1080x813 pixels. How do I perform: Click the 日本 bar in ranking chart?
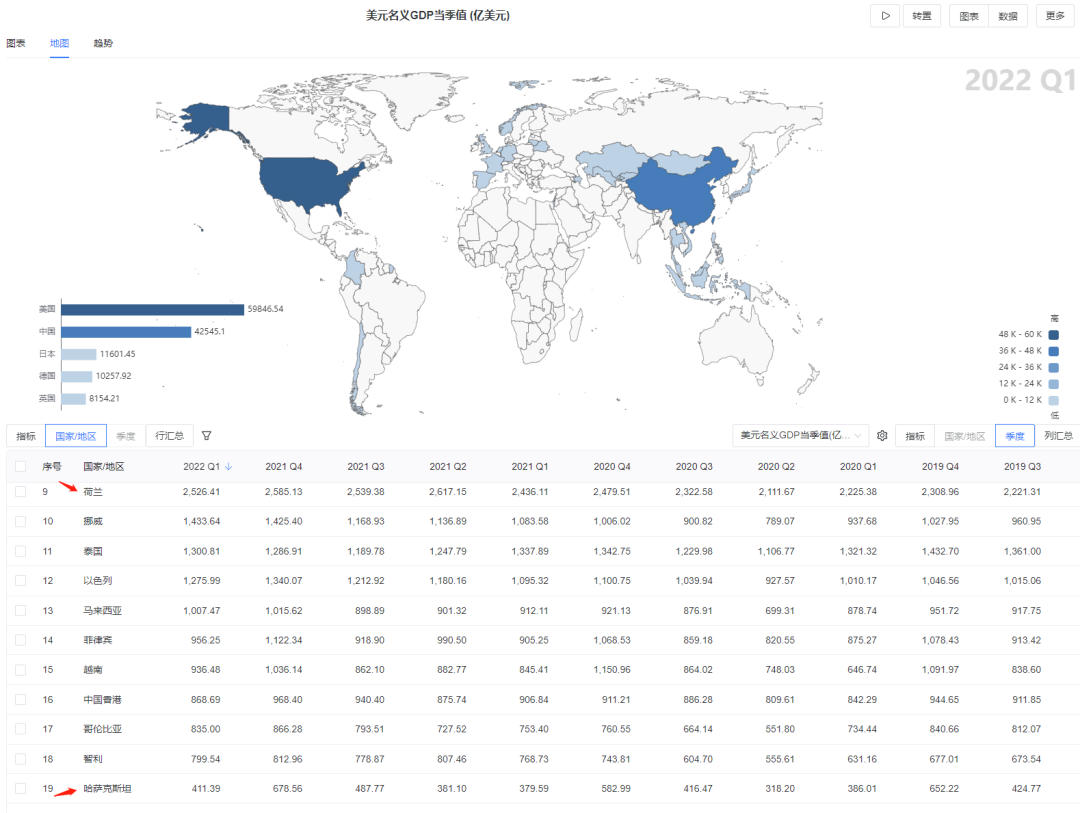click(x=79, y=354)
